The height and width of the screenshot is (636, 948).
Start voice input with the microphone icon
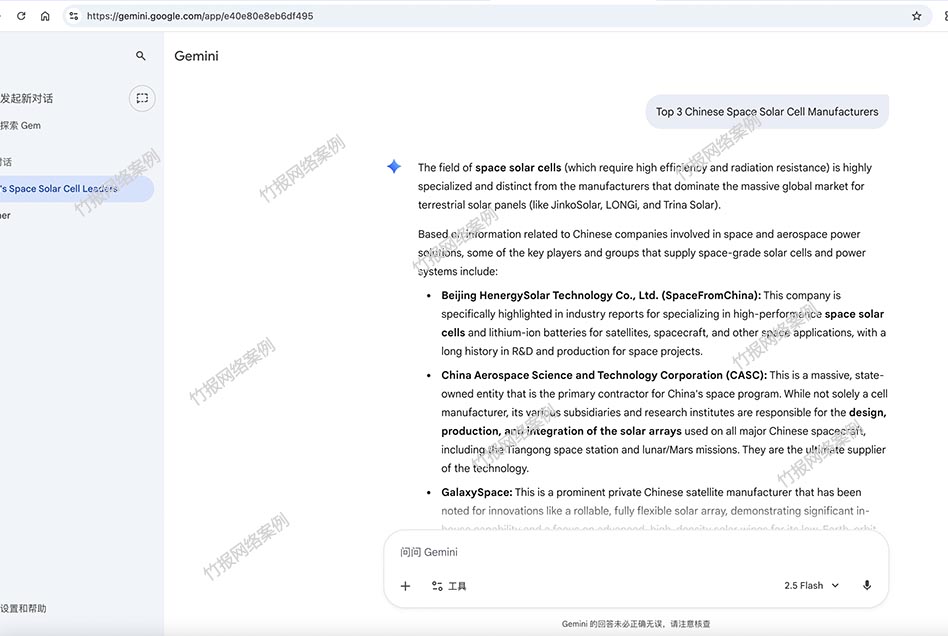[867, 585]
